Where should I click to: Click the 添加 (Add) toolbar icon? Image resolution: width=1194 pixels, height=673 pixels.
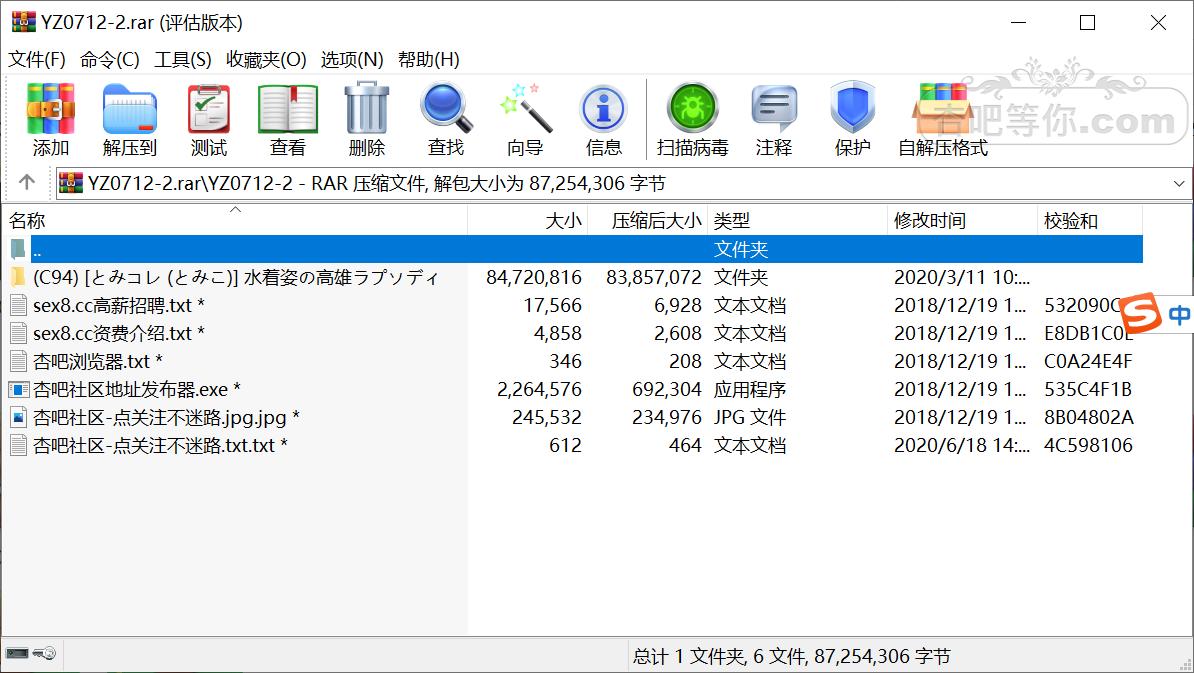coord(51,120)
